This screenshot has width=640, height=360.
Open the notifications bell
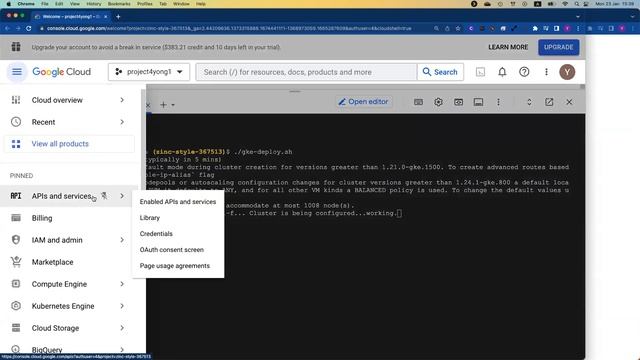(502, 72)
